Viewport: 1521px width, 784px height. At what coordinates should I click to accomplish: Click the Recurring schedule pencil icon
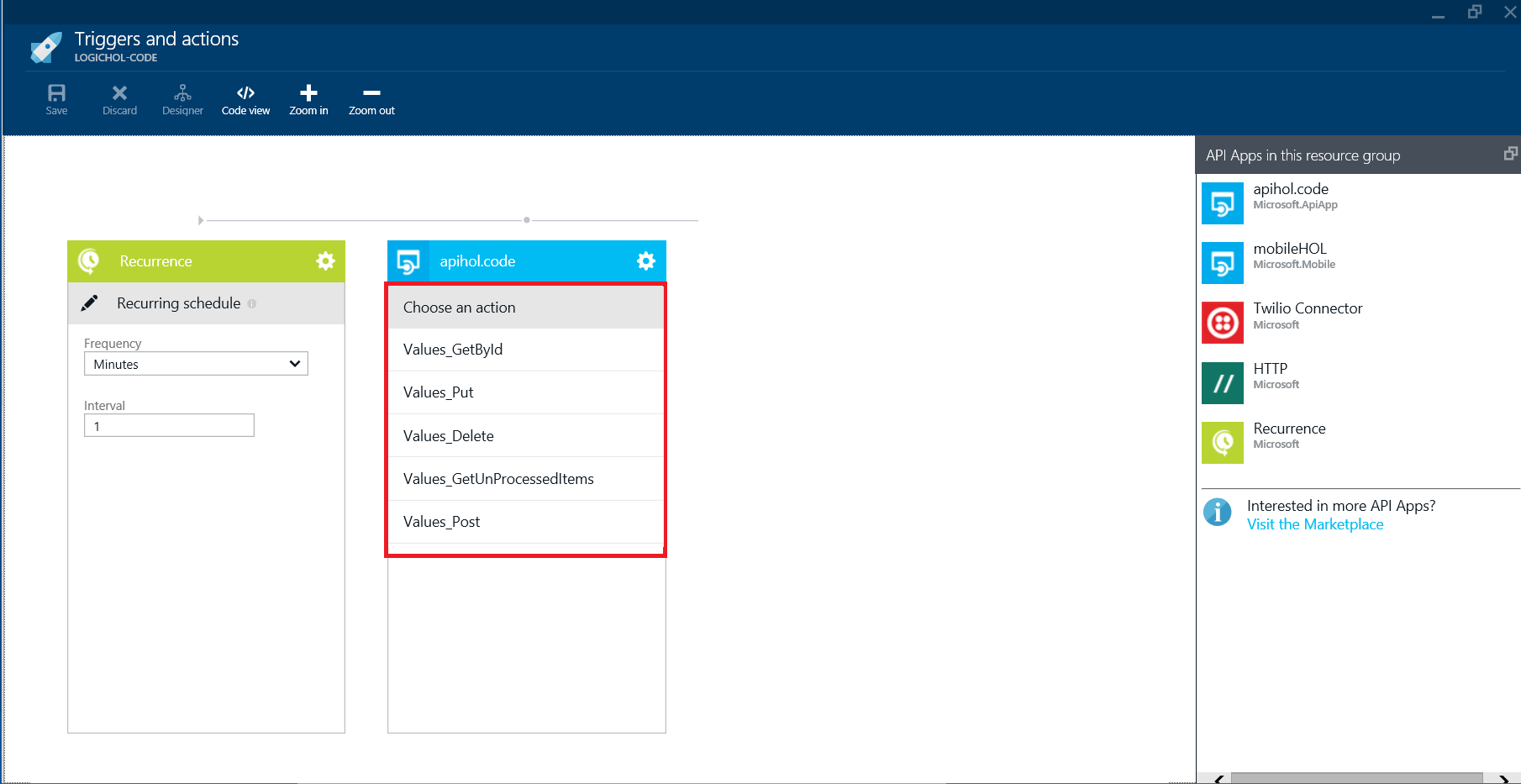(x=89, y=303)
